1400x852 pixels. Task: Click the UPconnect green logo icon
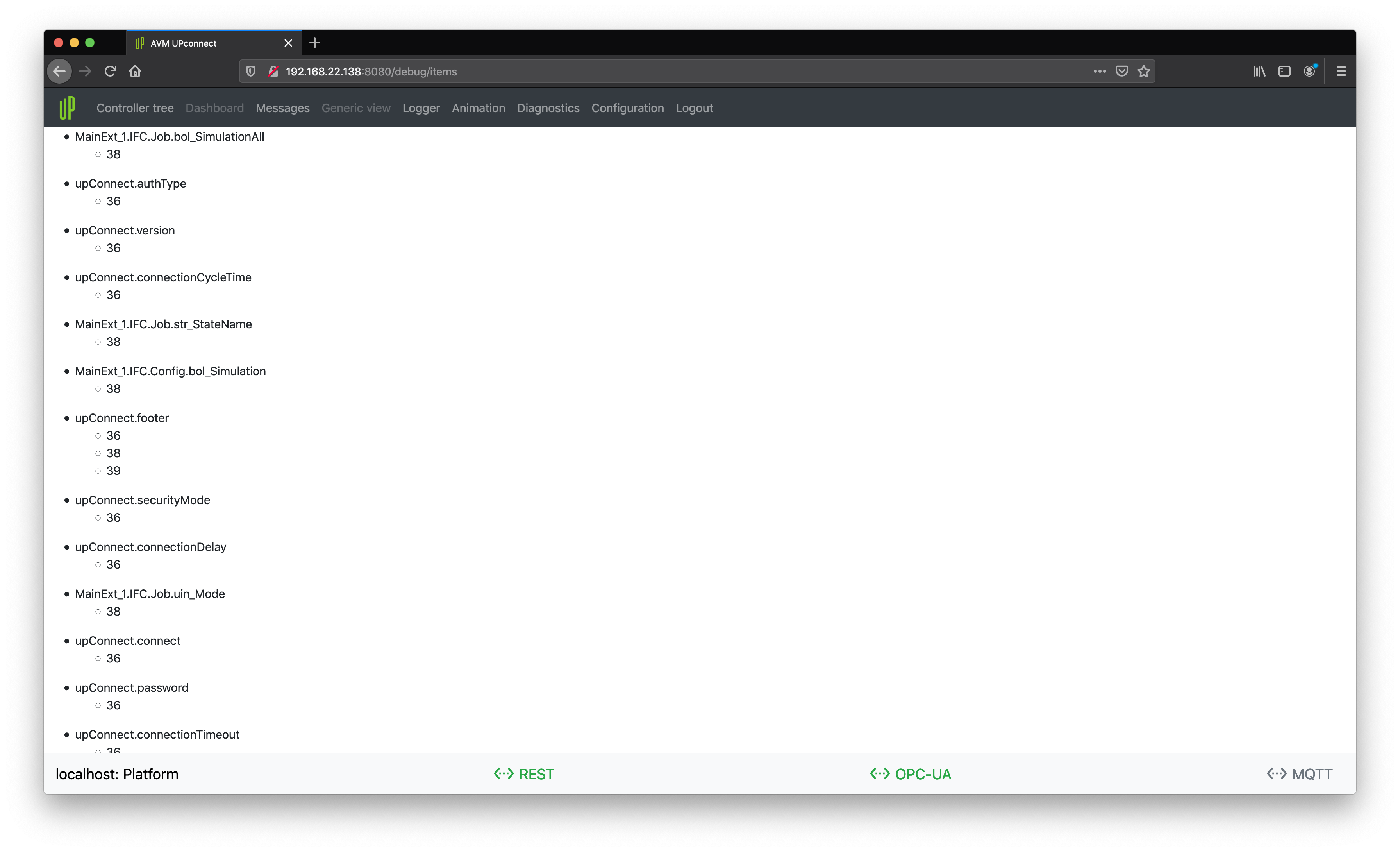[67, 107]
